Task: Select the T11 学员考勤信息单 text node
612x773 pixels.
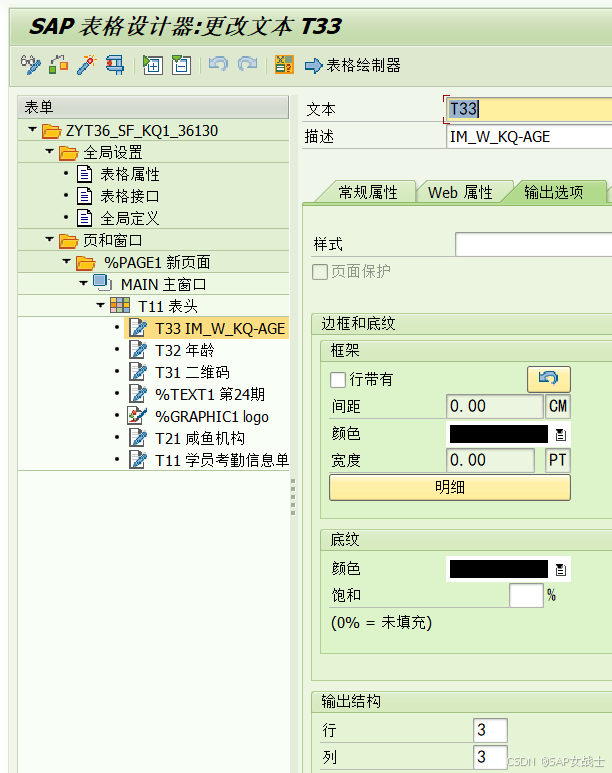Action: (221, 460)
